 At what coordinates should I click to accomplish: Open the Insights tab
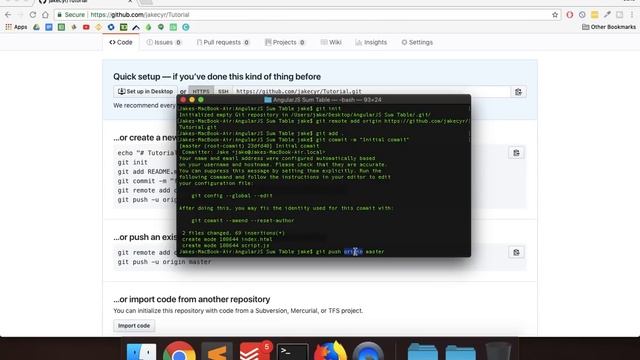pyautogui.click(x=371, y=42)
